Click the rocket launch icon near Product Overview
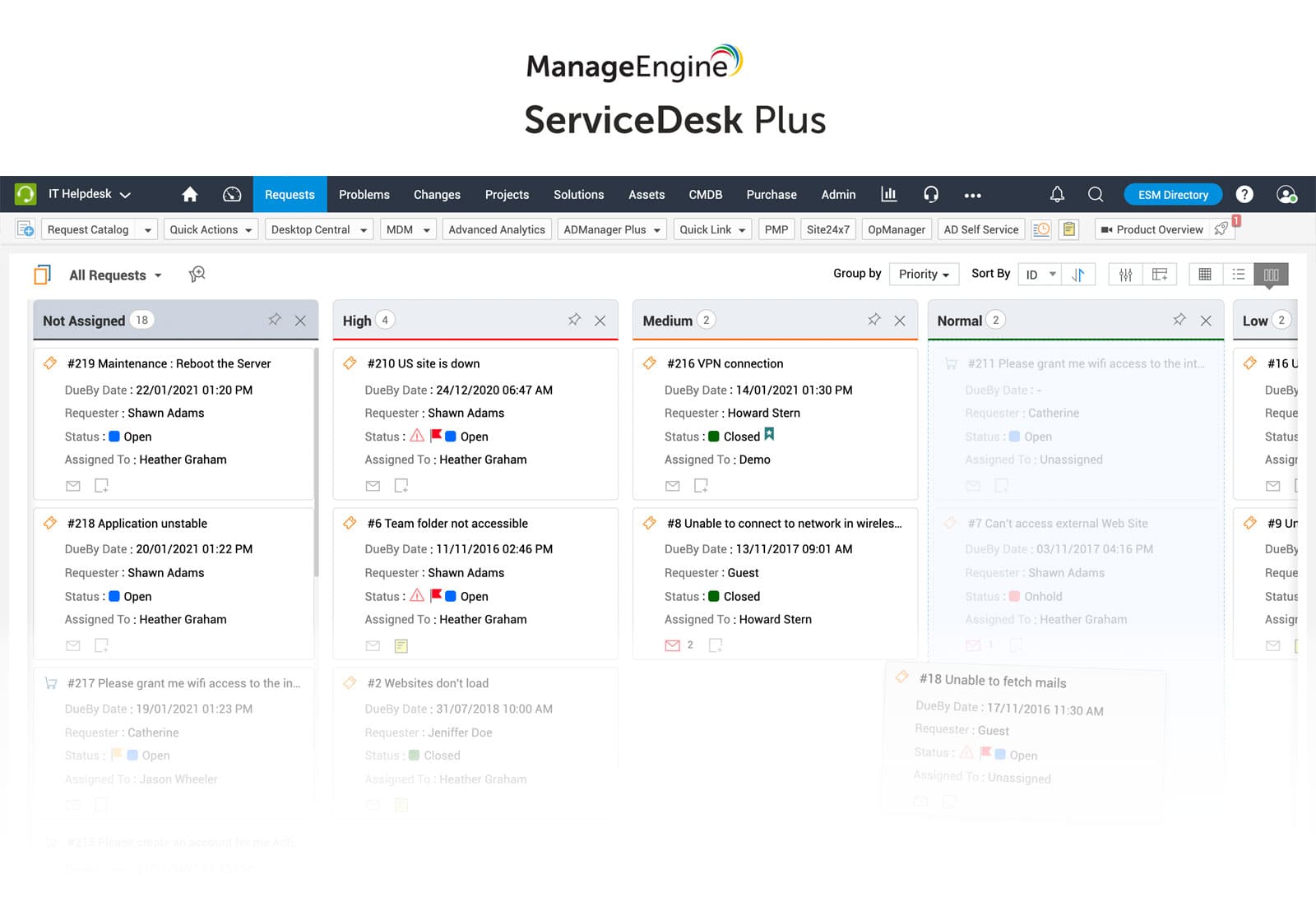Viewport: 1316px width, 915px height. click(x=1221, y=229)
